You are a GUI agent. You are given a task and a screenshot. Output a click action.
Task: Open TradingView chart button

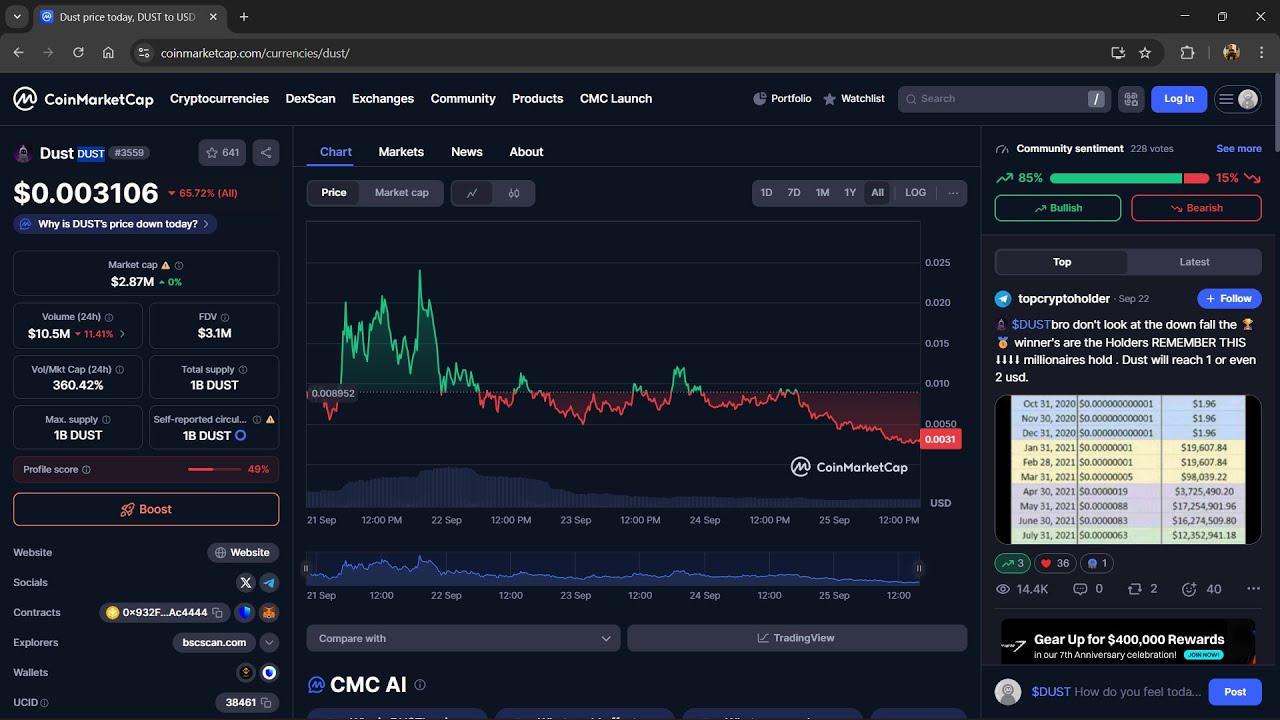(797, 638)
